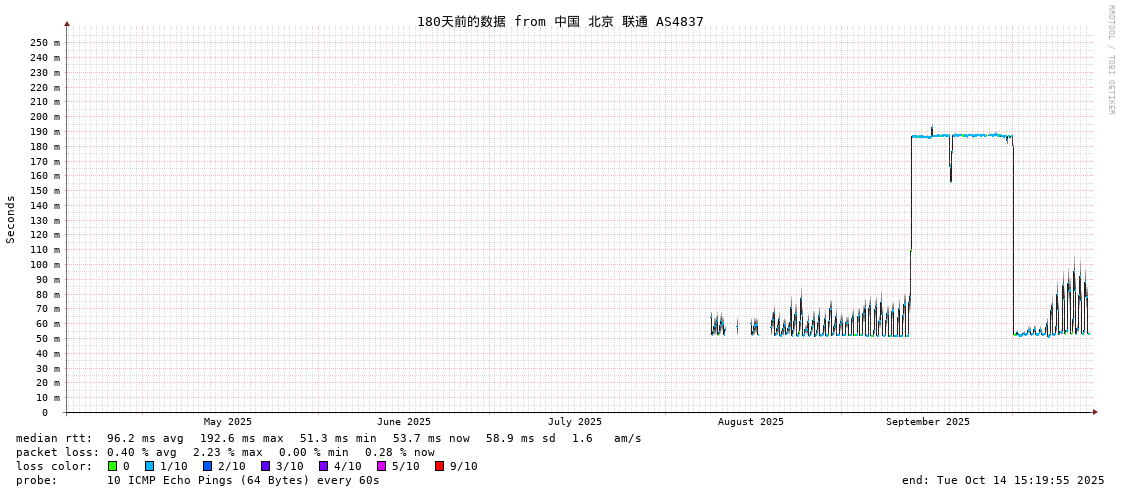This screenshot has height=494, width=1121.
Task: Click the green 0 loss color swatch
Action: (113, 466)
